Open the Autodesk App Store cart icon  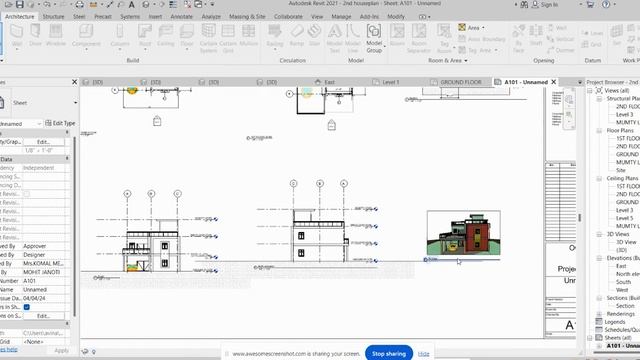pyautogui.click(x=590, y=4)
